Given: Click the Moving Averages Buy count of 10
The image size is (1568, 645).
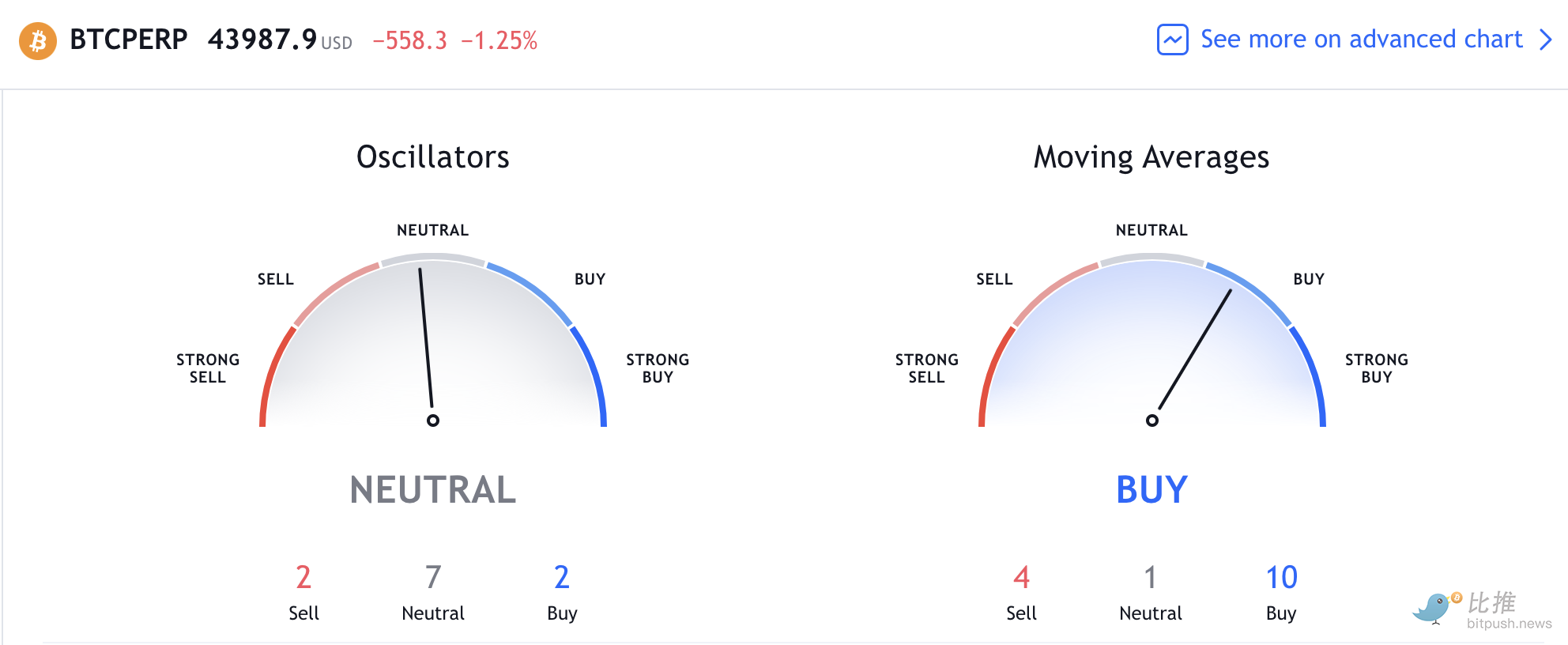Looking at the screenshot, I should (x=1281, y=577).
